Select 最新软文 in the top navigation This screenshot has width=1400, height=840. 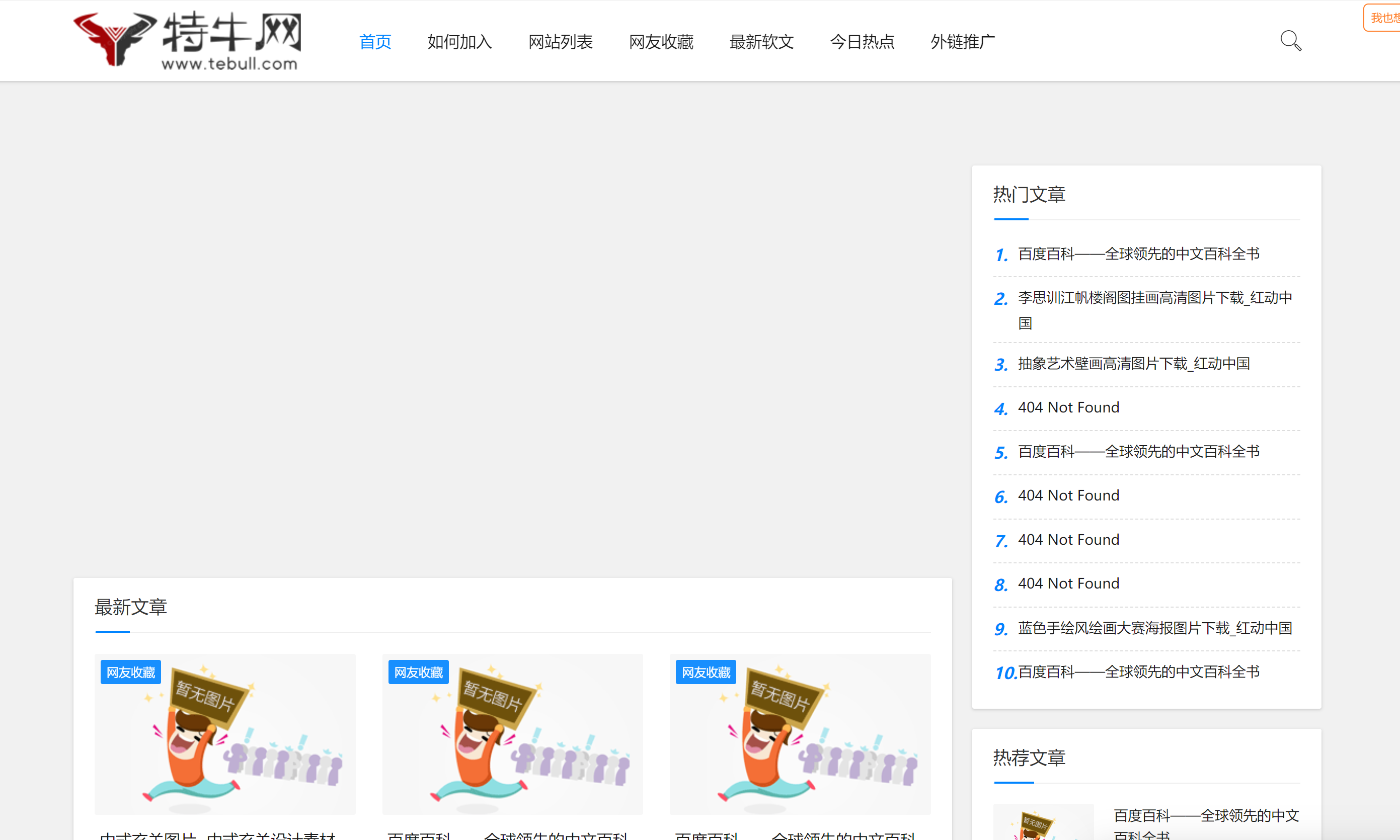pyautogui.click(x=761, y=42)
